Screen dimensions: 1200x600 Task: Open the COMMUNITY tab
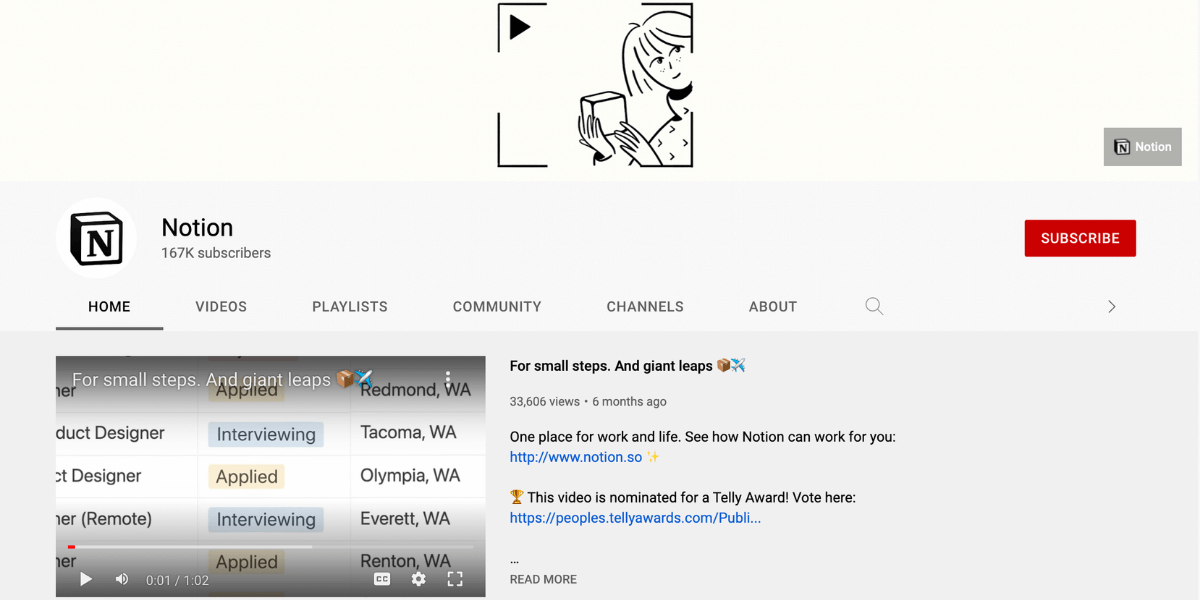497,306
